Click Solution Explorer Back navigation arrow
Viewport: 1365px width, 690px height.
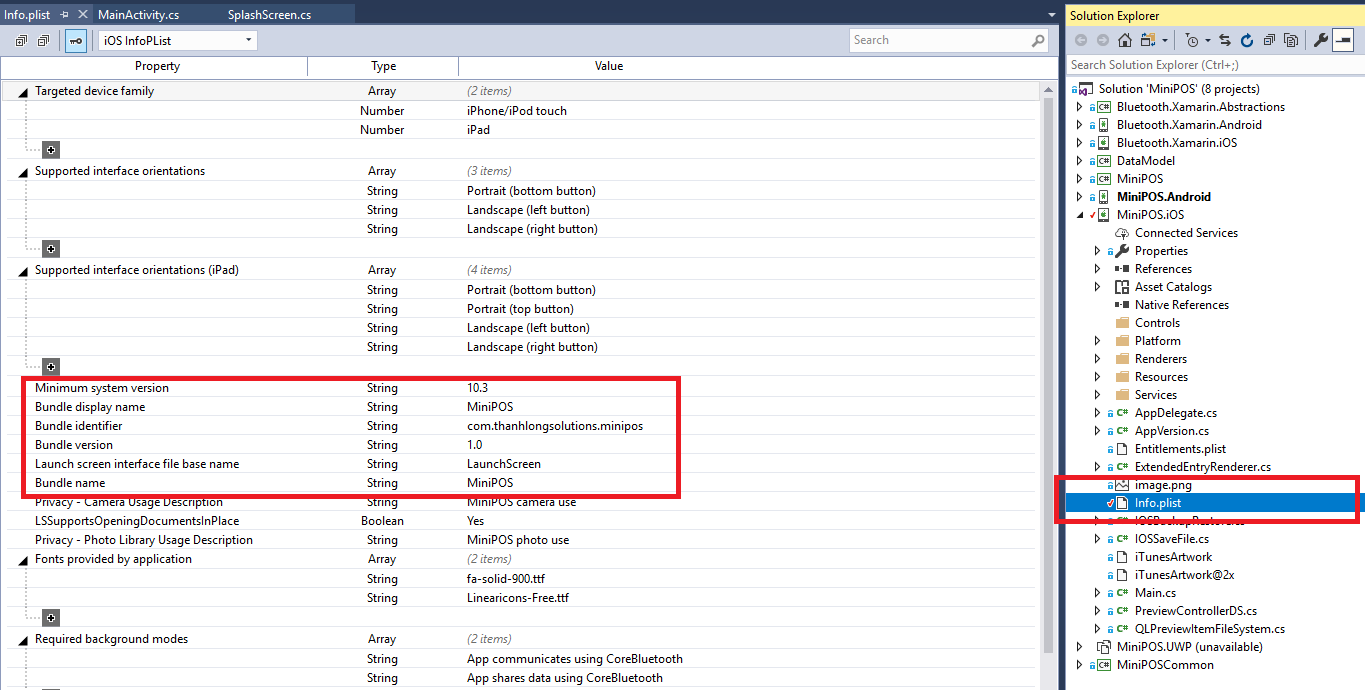point(1081,40)
